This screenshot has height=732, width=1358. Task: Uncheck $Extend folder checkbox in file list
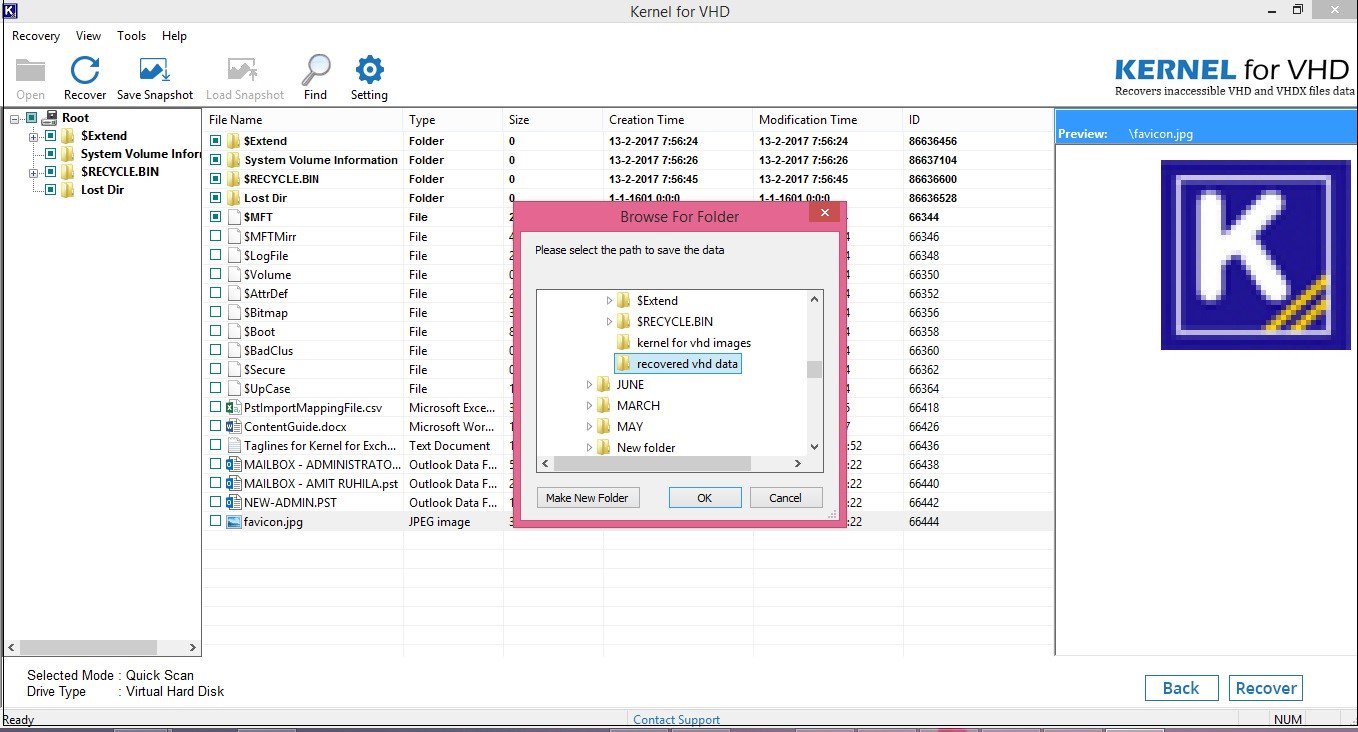(x=215, y=141)
